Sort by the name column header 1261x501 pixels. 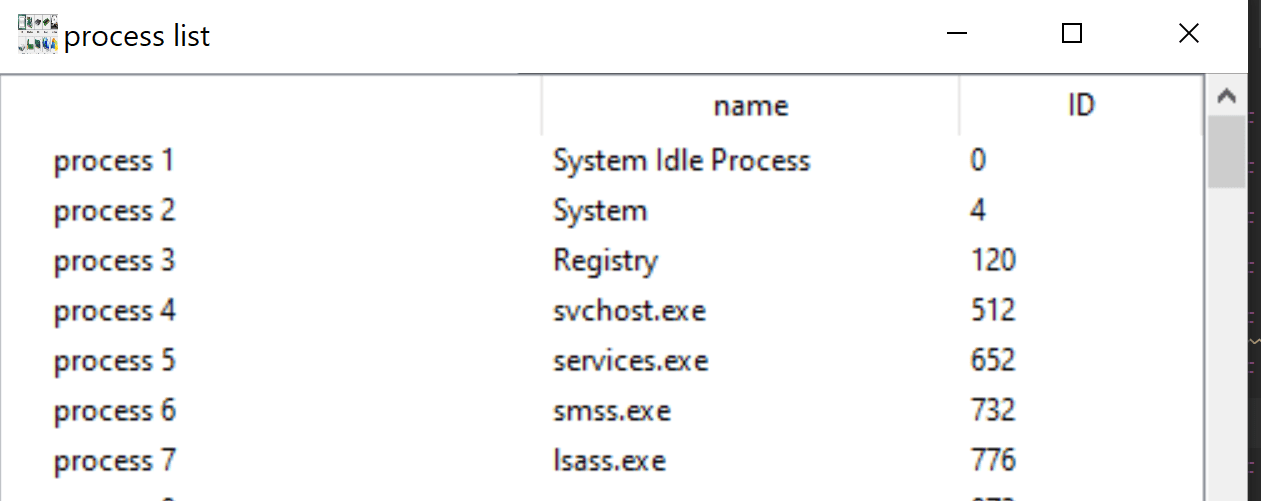click(750, 106)
